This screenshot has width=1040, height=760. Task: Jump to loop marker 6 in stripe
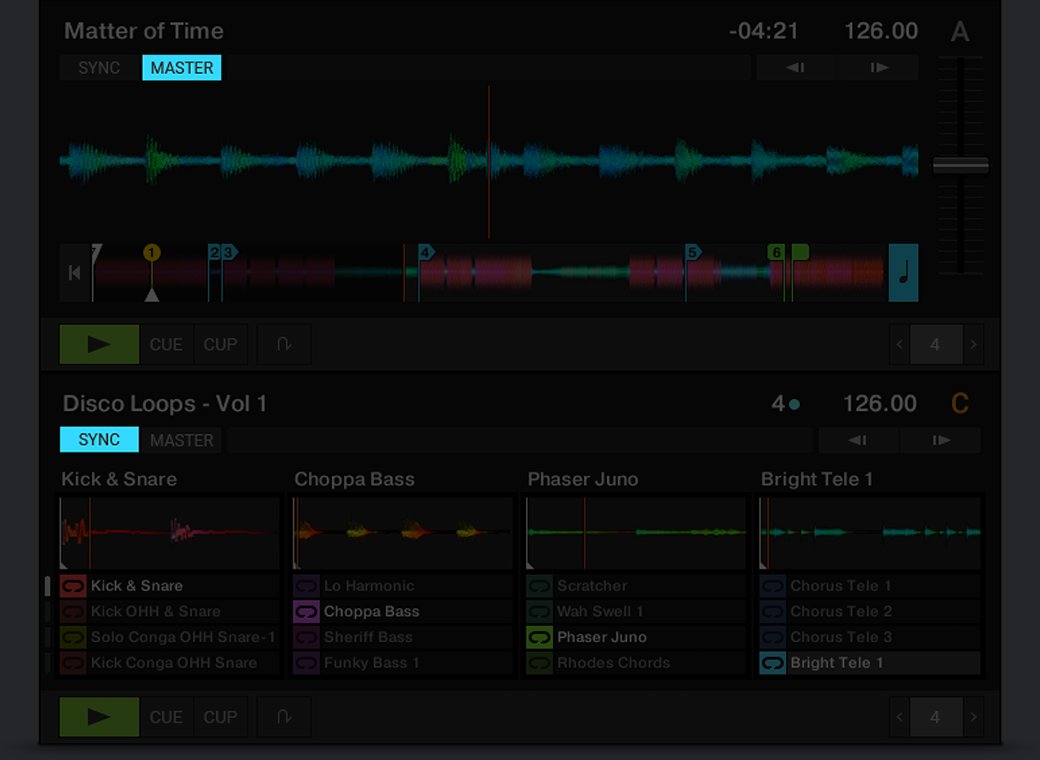[776, 252]
